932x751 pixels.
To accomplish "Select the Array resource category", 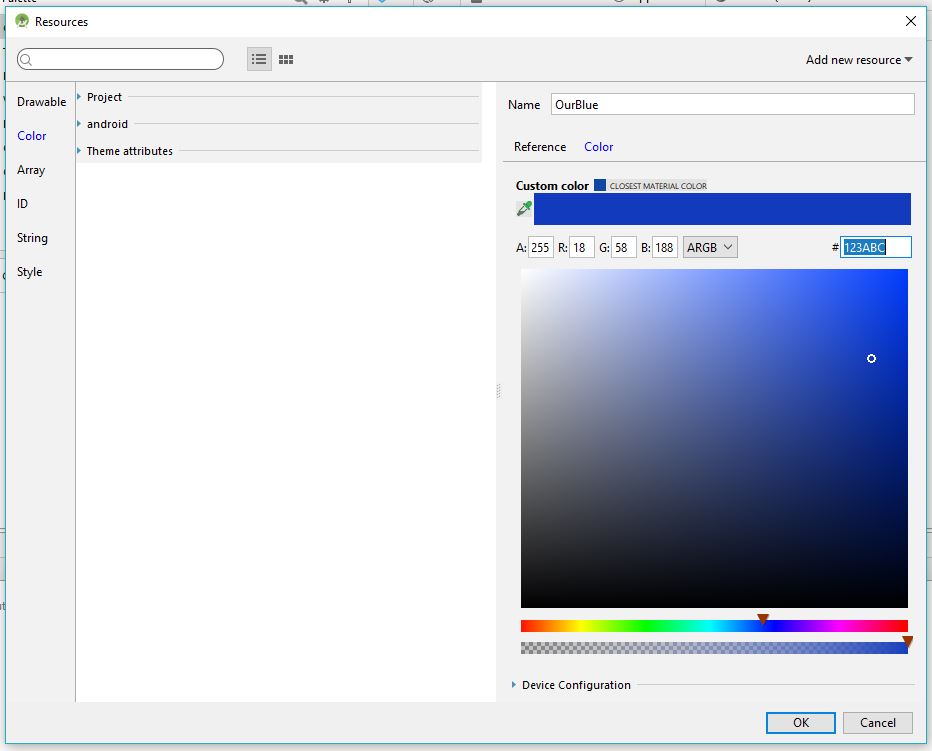I will click(31, 170).
